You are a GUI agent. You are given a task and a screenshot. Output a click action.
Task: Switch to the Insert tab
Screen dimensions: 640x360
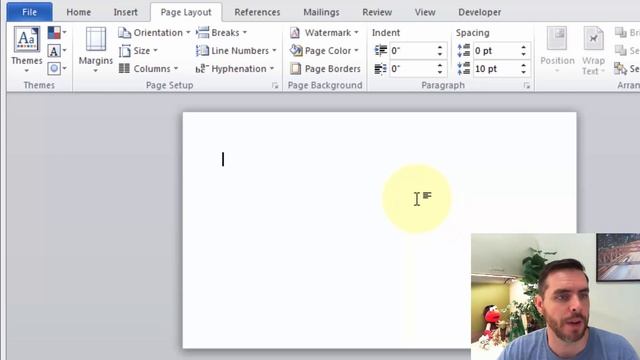126,12
